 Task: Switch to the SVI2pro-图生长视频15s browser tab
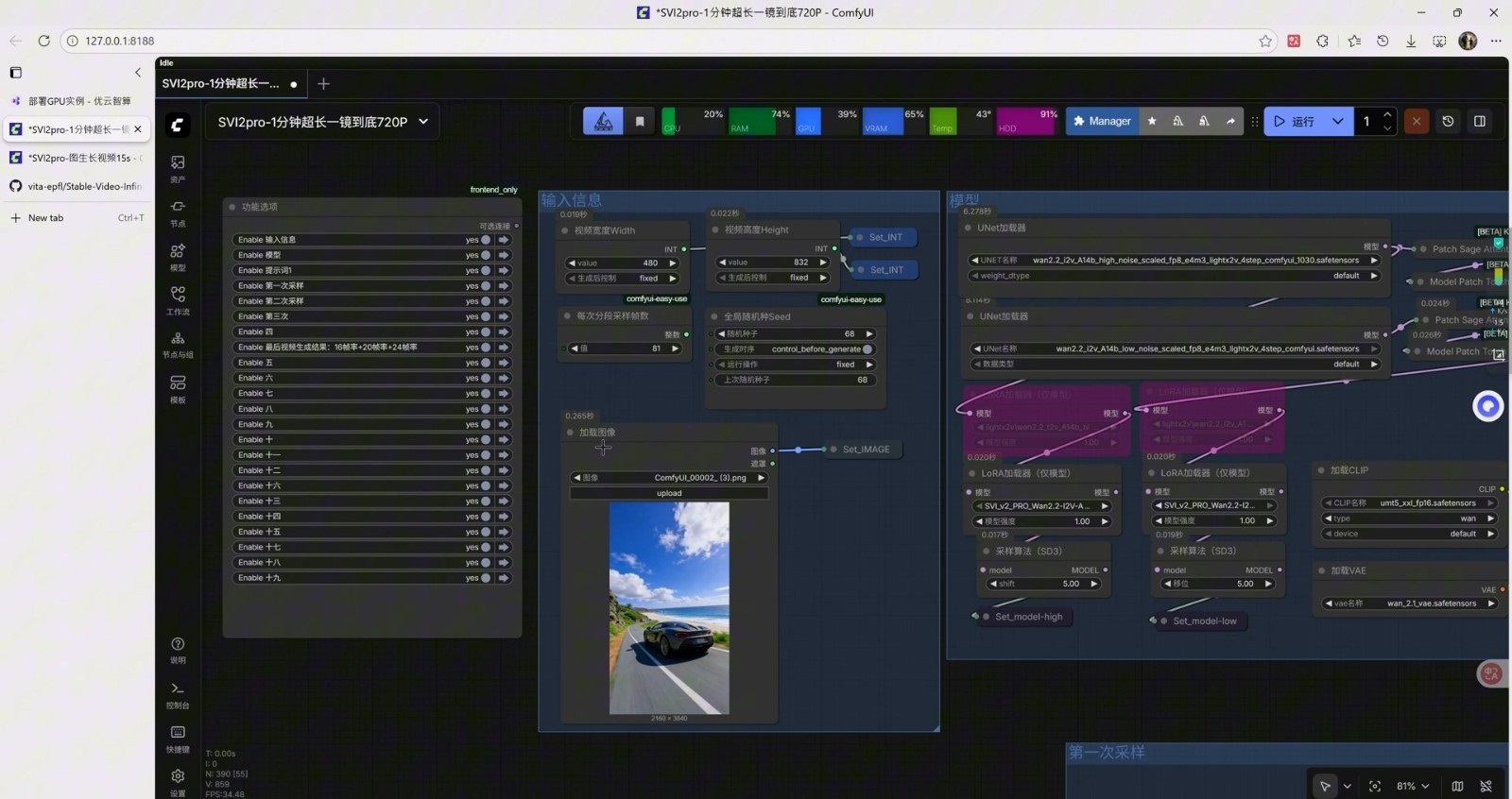[77, 158]
